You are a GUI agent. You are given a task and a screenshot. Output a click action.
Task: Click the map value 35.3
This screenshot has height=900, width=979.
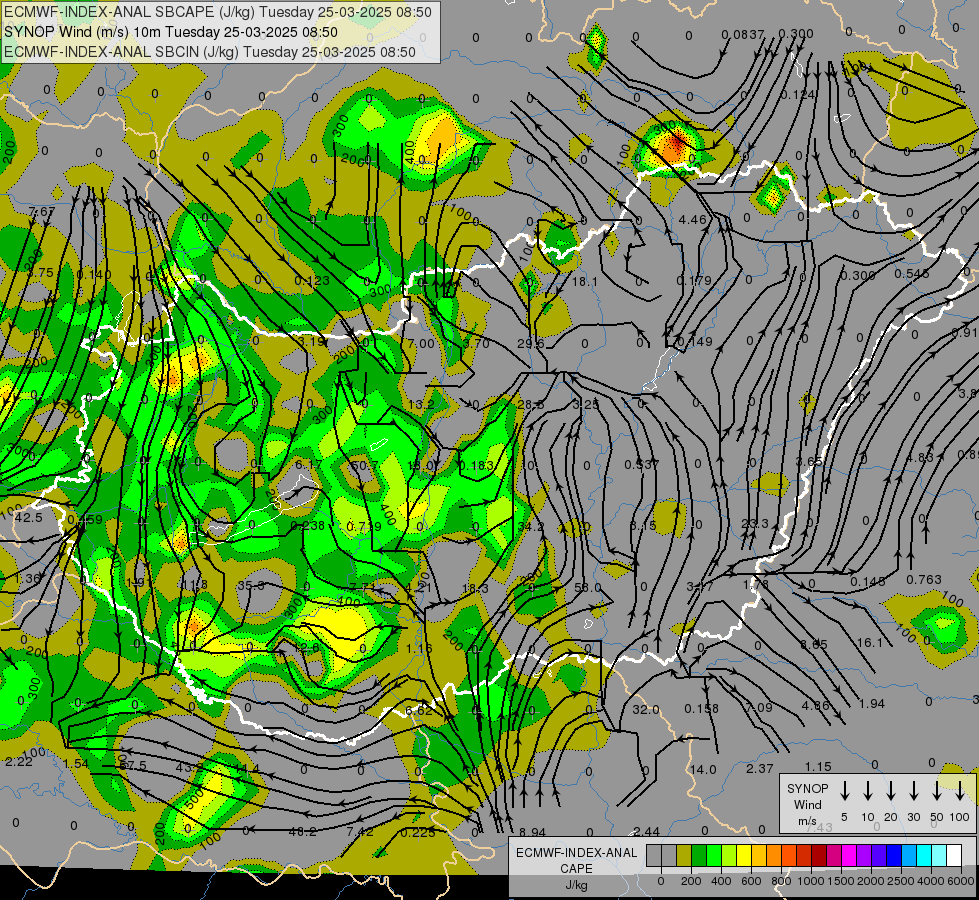(251, 586)
